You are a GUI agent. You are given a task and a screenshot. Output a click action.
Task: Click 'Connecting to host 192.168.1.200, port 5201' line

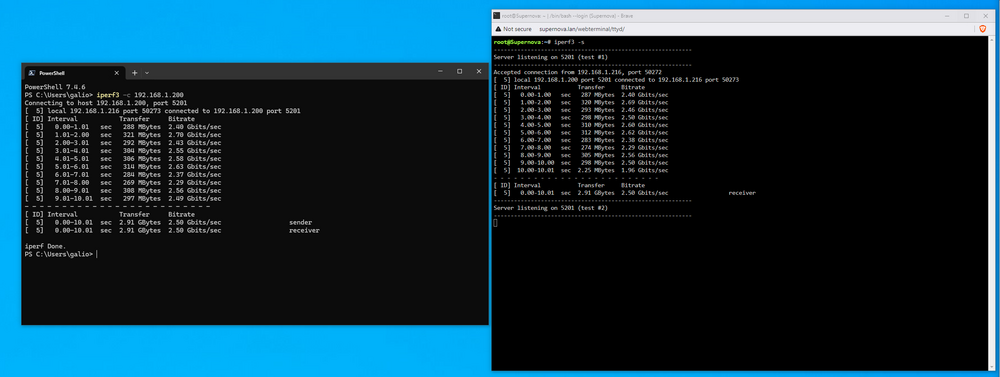pyautogui.click(x=105, y=103)
